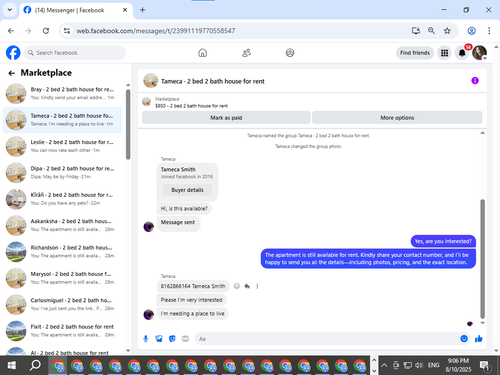Open the Kiran conversation
This screenshot has height=375, width=500.
click(62, 199)
